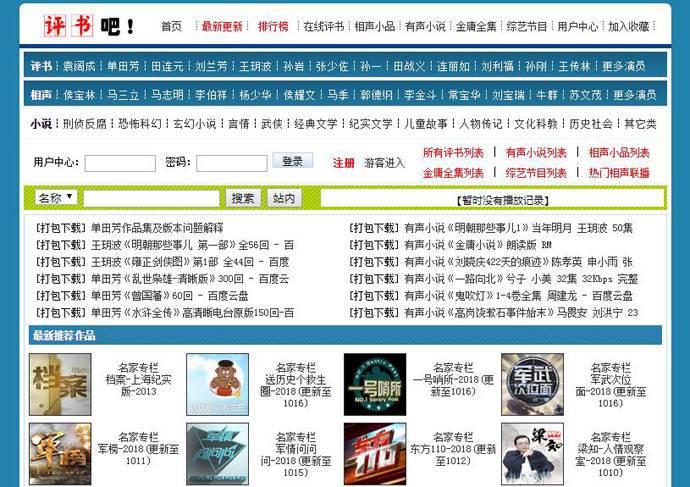Open the 军武次位面 cover thumbnail
Image resolution: width=690 pixels, height=487 pixels.
pyautogui.click(x=532, y=384)
